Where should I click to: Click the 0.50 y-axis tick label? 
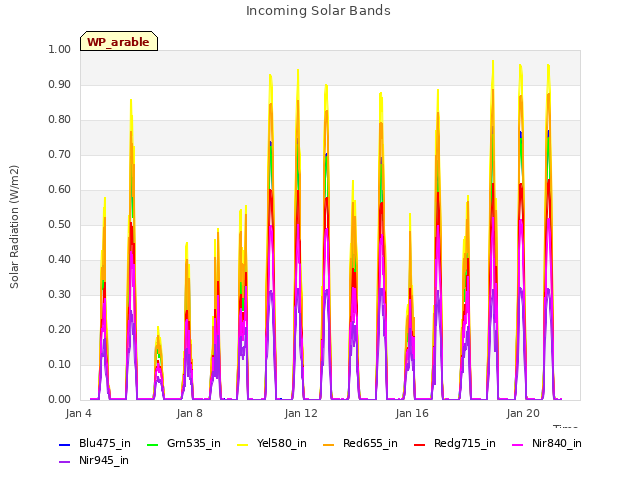(60, 224)
